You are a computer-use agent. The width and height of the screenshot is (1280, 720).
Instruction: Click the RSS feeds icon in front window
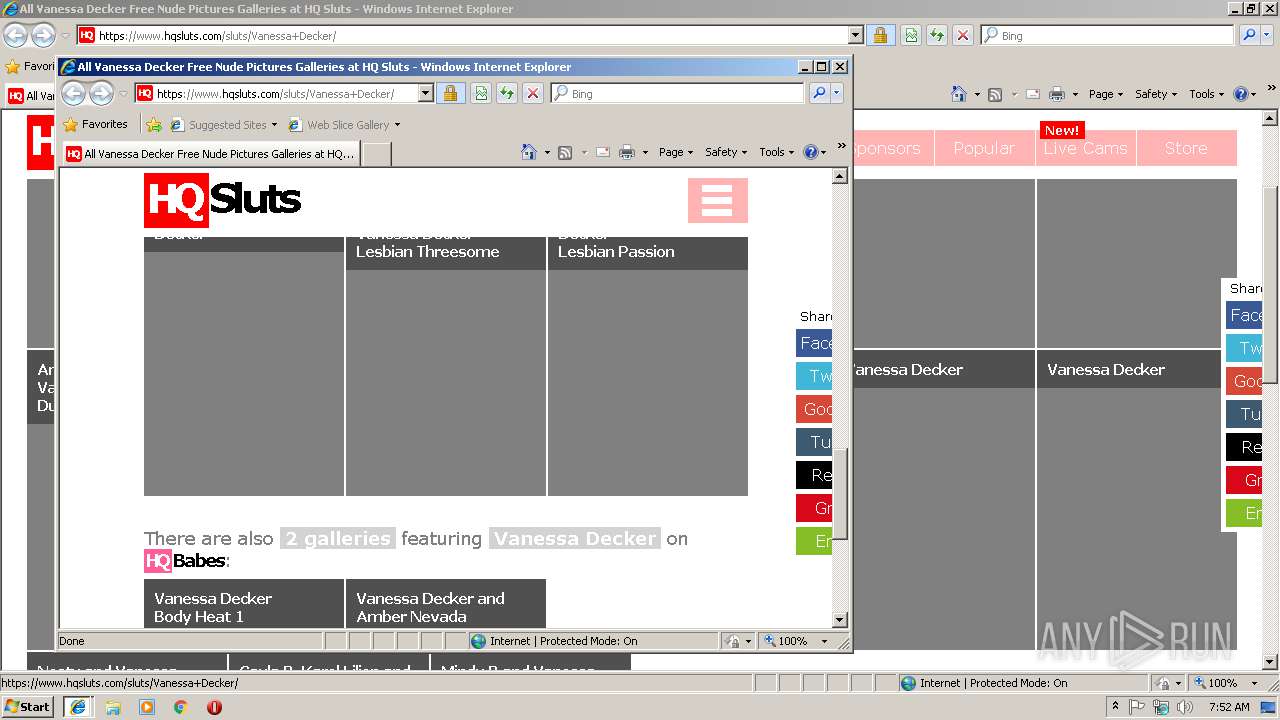[x=565, y=152]
